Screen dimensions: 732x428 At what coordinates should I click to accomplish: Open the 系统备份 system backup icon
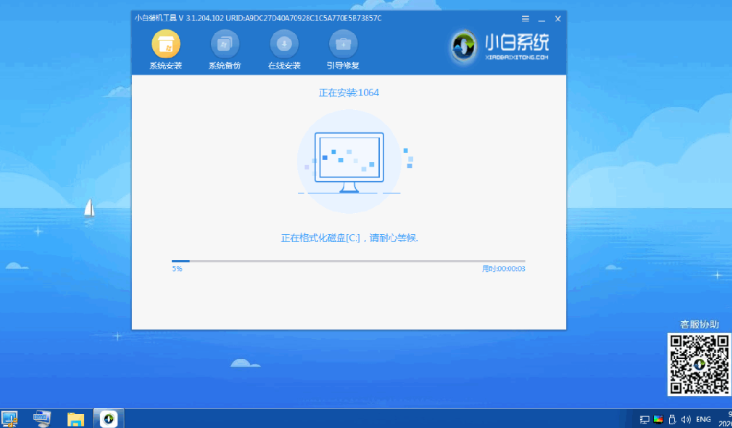(x=224, y=50)
